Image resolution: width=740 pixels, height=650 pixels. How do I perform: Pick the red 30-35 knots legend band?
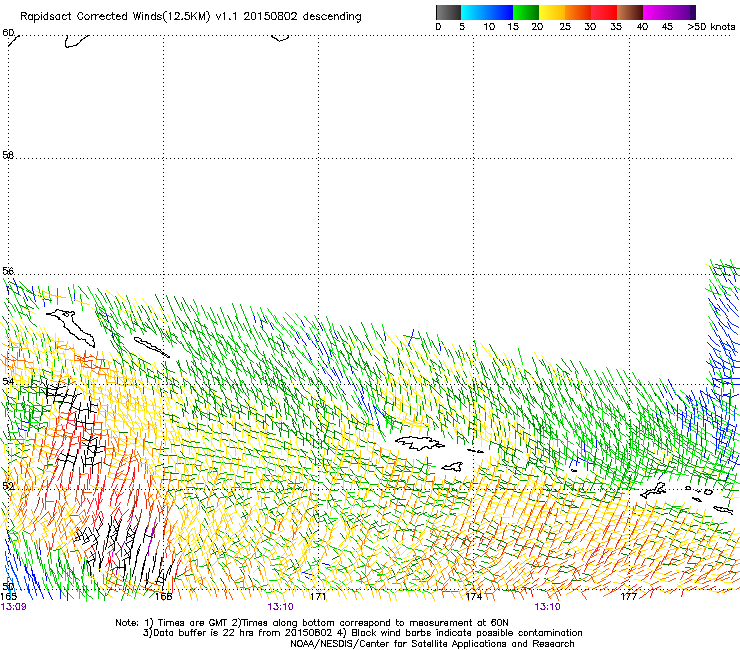[x=604, y=12]
